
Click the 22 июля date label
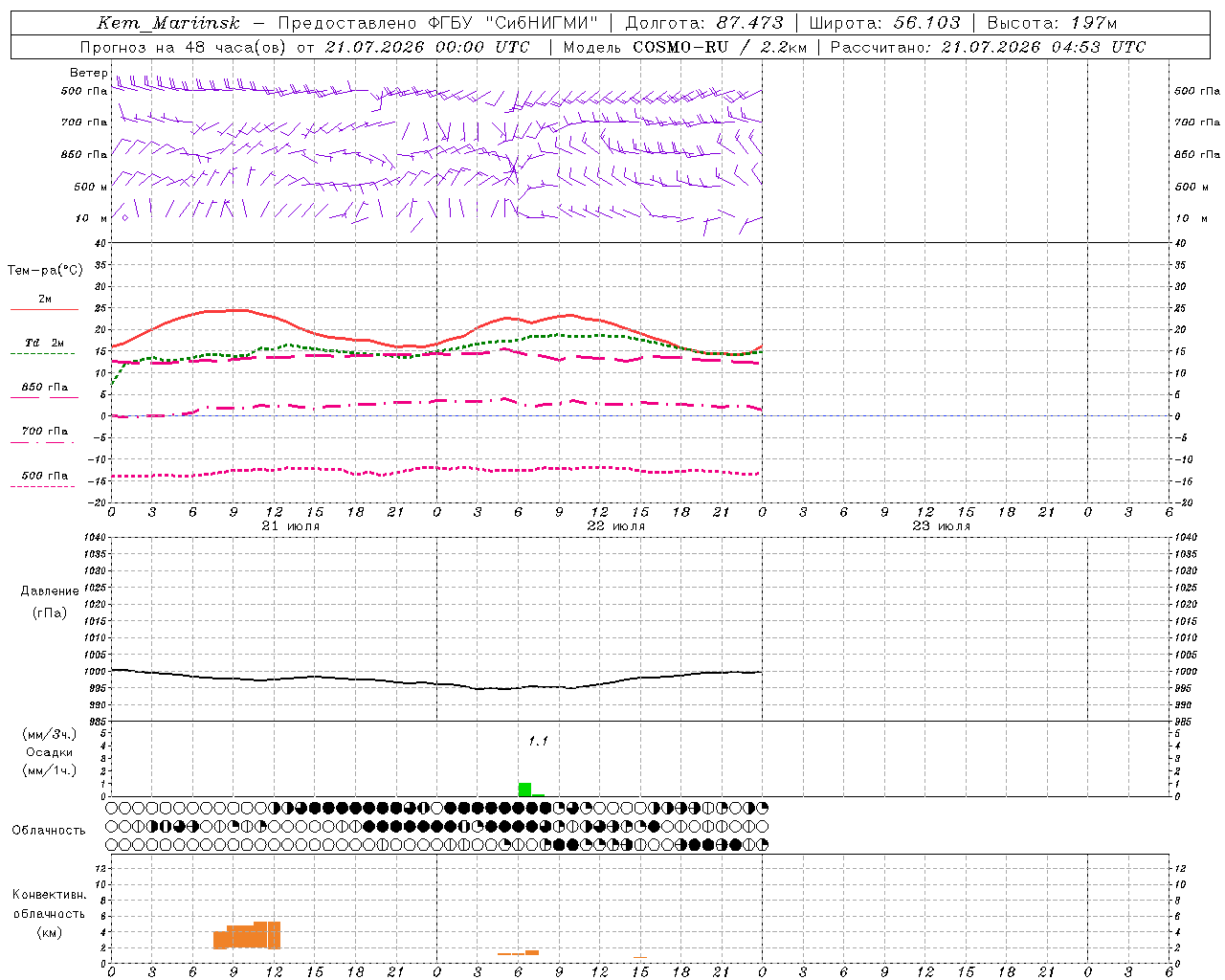(616, 526)
